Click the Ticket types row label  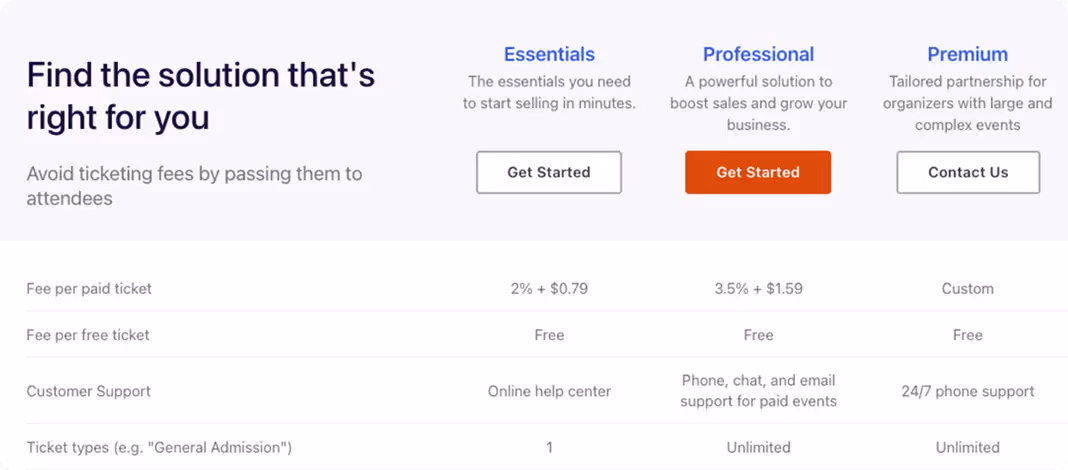pos(159,448)
